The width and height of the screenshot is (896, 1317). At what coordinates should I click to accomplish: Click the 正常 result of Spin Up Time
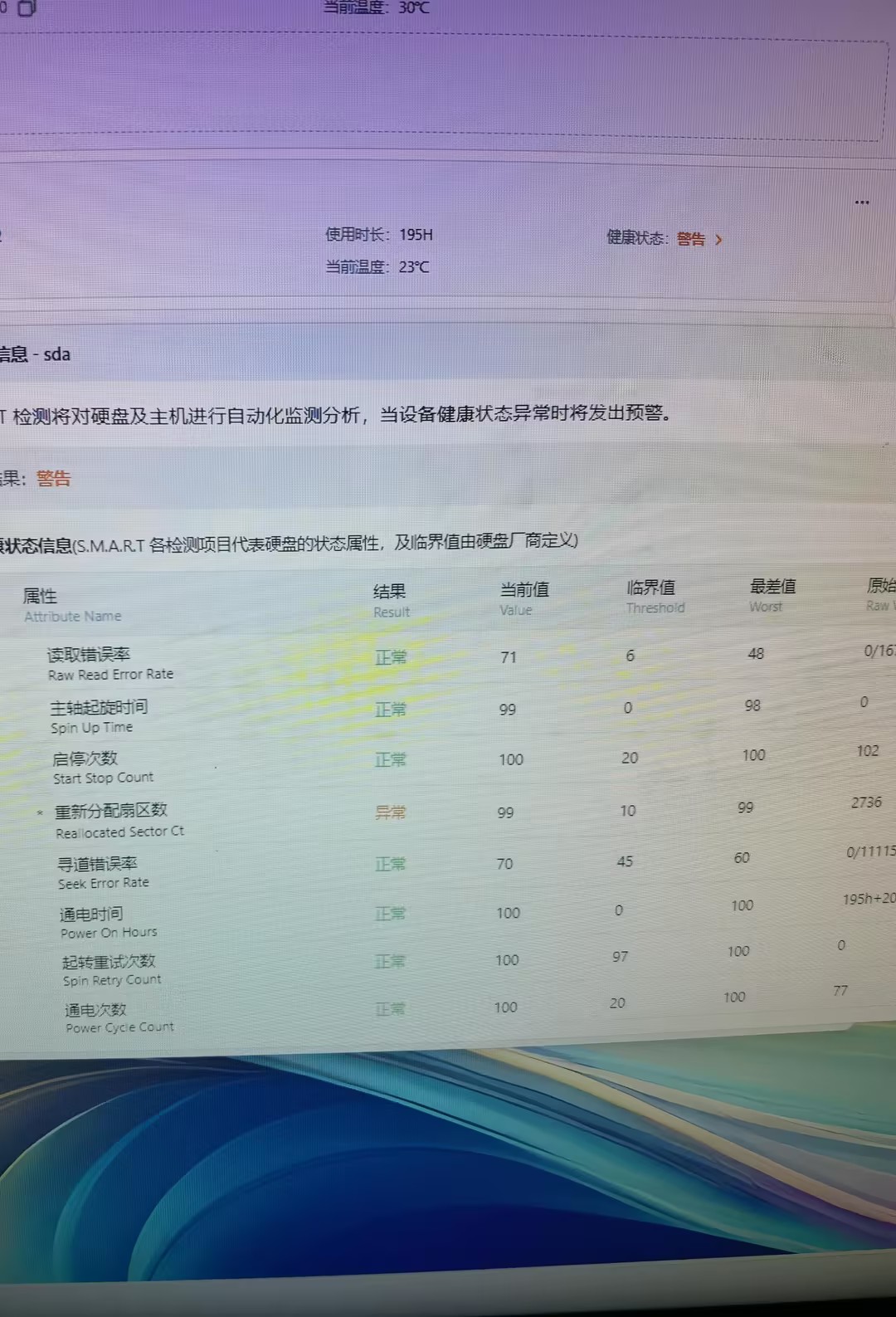[x=391, y=710]
